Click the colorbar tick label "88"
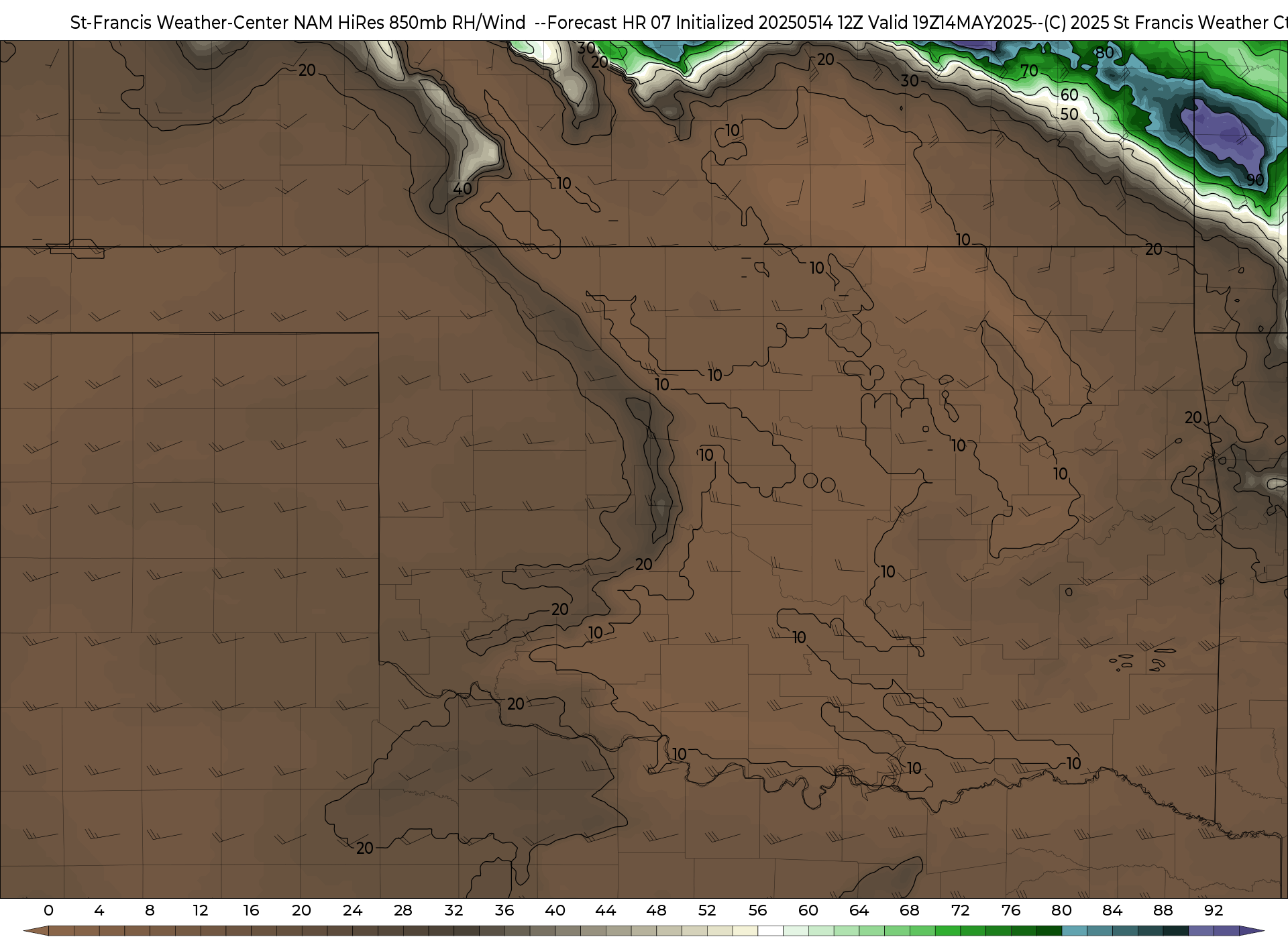The height and width of the screenshot is (939, 1288). 1163,910
